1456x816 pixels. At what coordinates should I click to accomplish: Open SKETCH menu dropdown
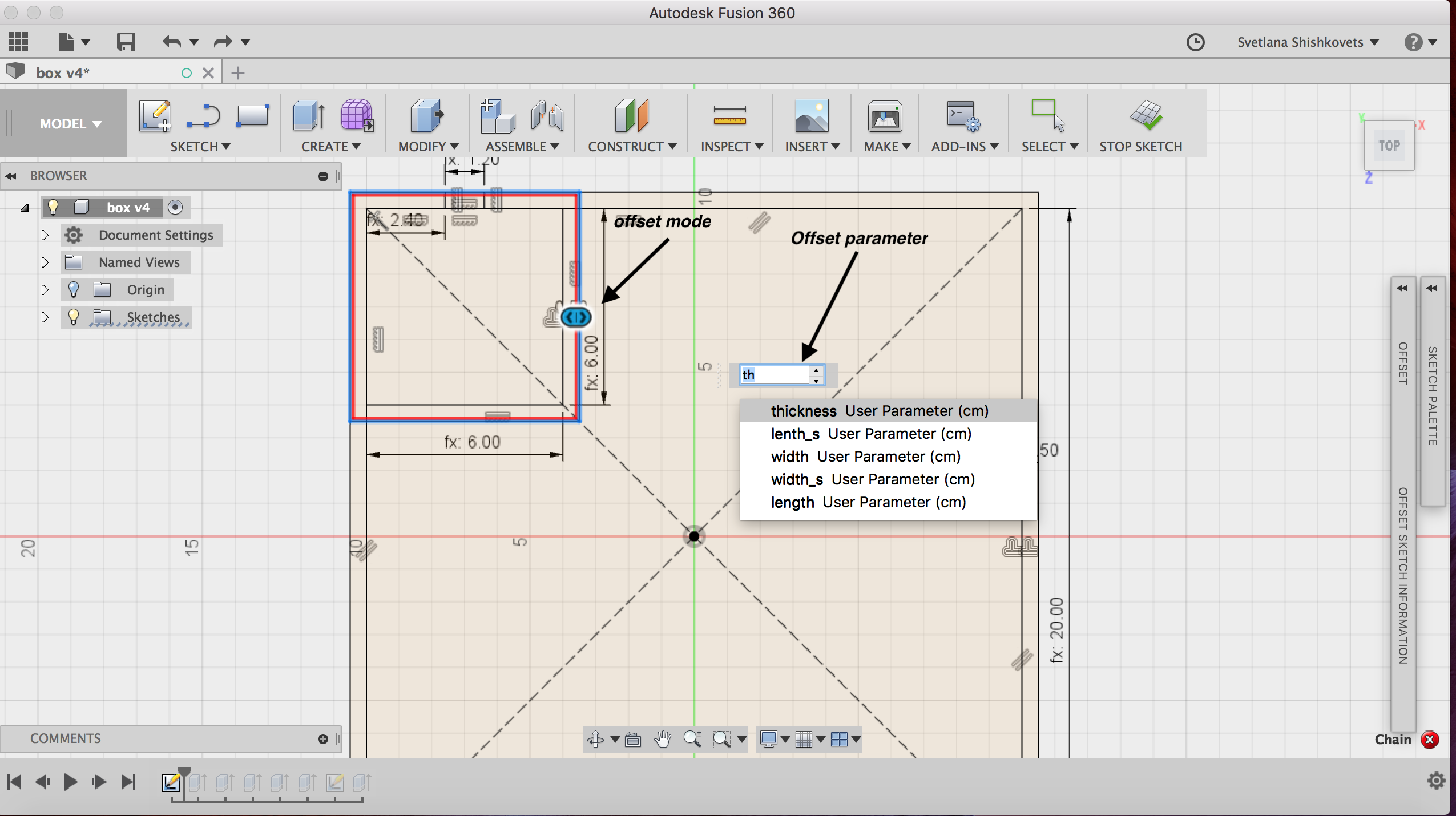point(200,146)
